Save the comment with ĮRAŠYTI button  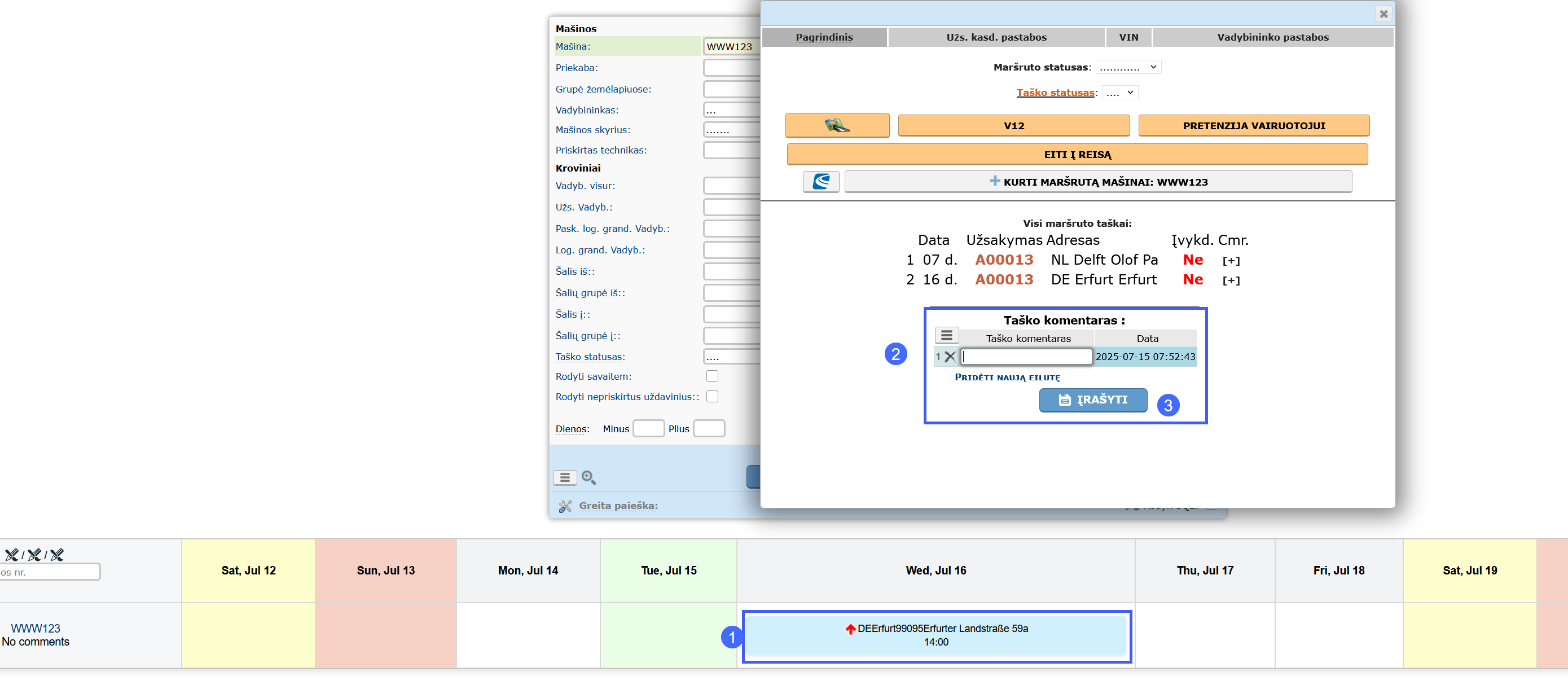point(1092,400)
